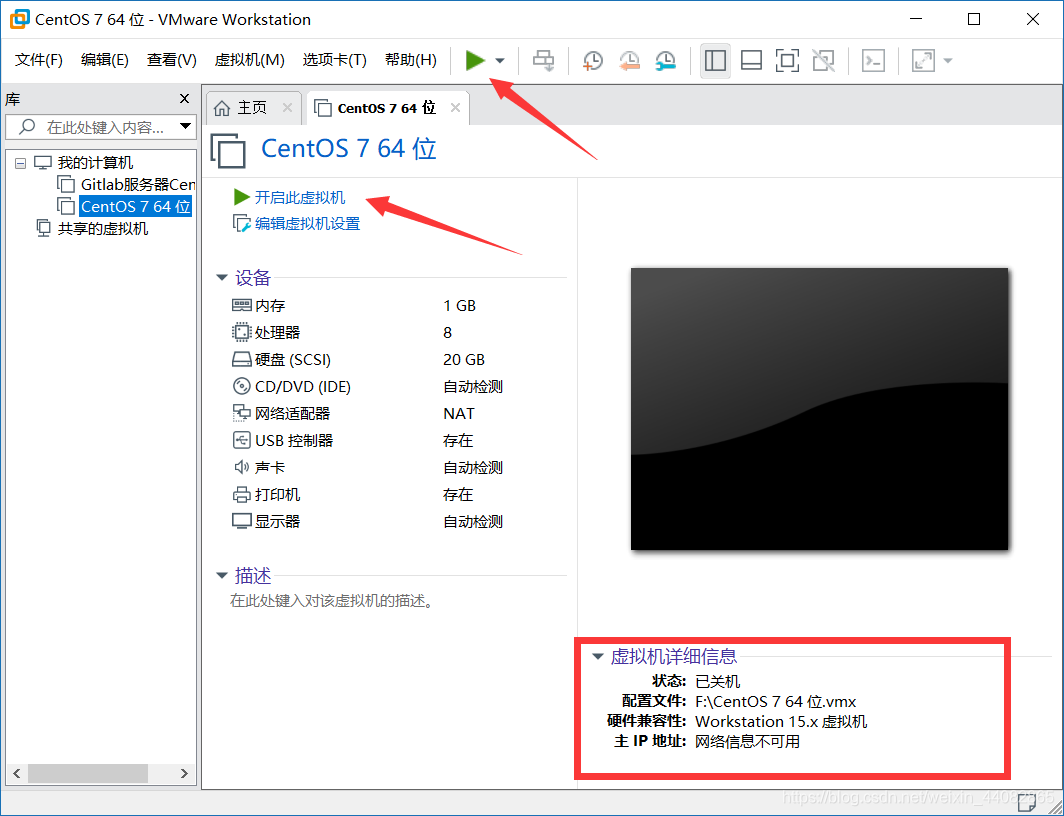Viewport: 1064px width, 816px height.
Task: Open the console view toolbar icon
Action: 873,60
